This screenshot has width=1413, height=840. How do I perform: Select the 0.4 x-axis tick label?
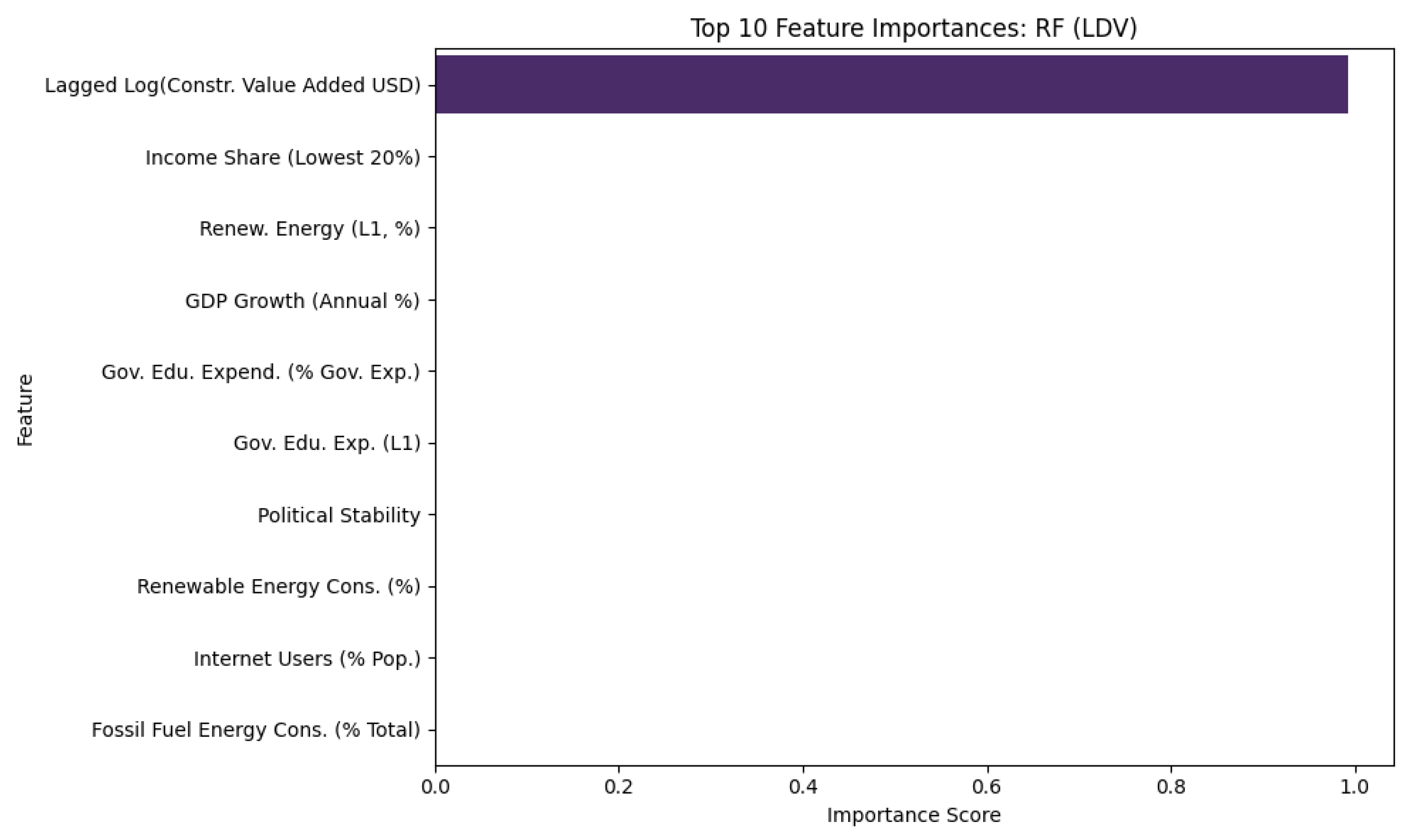tap(803, 787)
